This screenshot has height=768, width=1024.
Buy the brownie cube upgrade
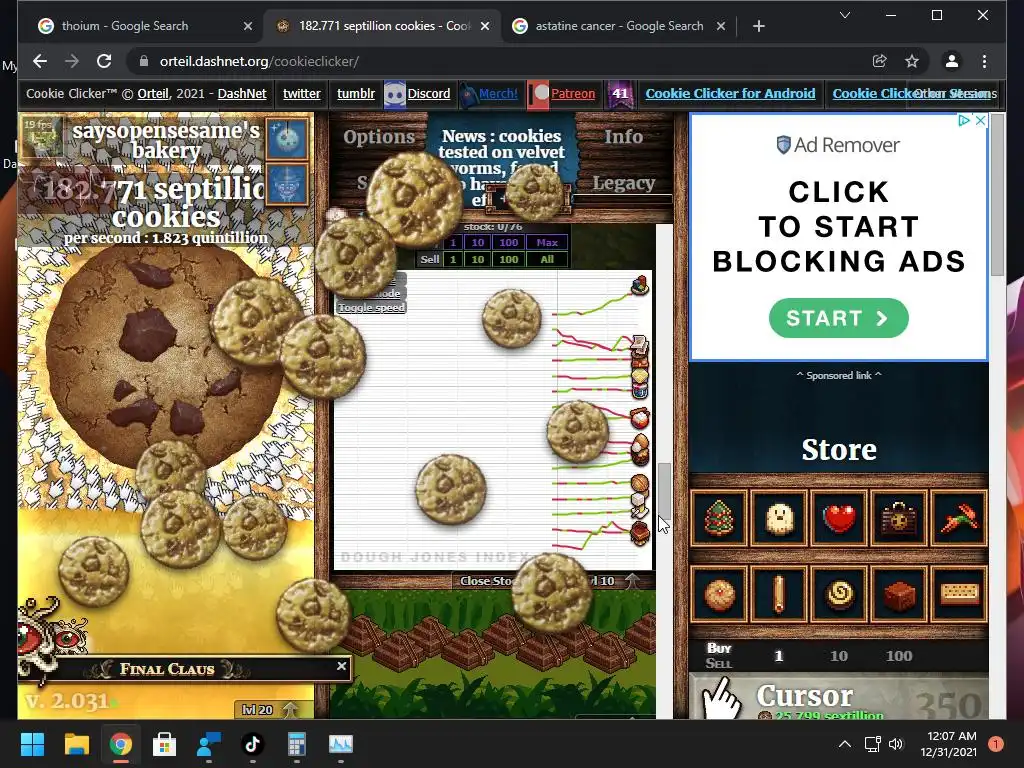899,594
